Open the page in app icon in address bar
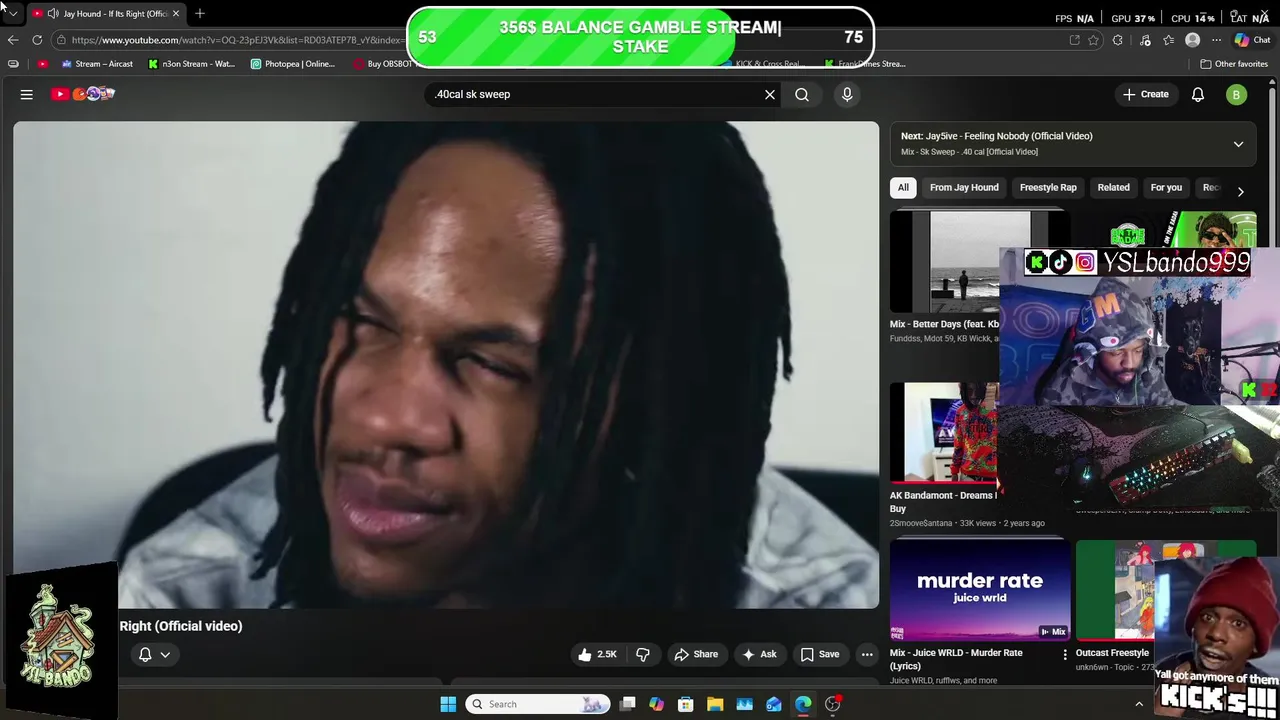 coord(1075,40)
